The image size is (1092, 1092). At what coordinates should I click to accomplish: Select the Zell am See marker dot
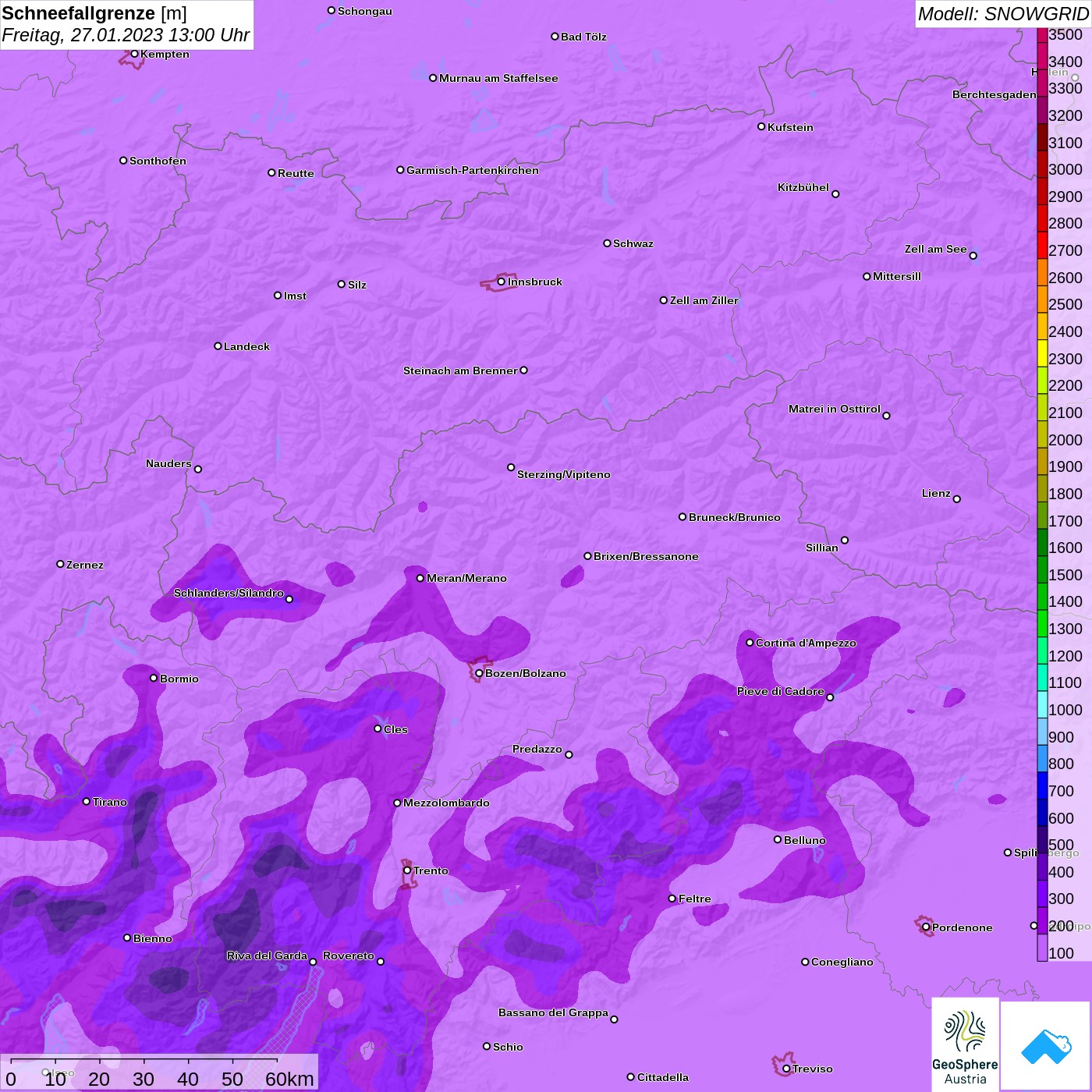coord(973,256)
